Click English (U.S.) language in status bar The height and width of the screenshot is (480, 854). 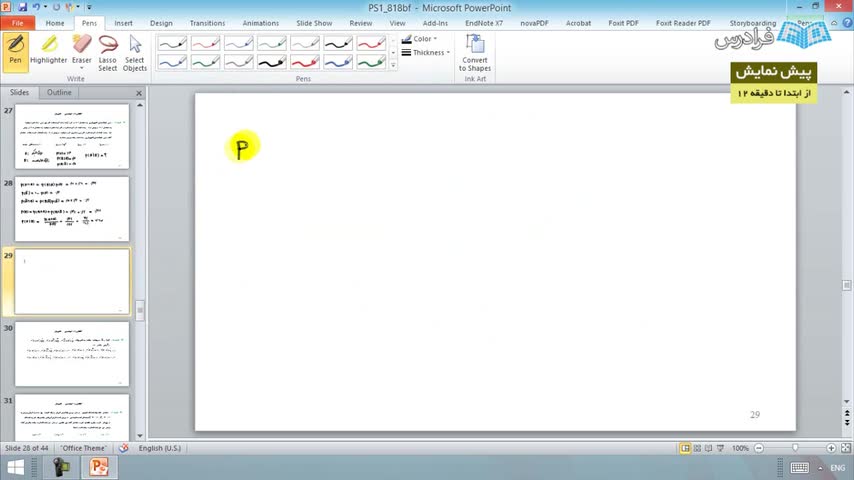click(160, 448)
